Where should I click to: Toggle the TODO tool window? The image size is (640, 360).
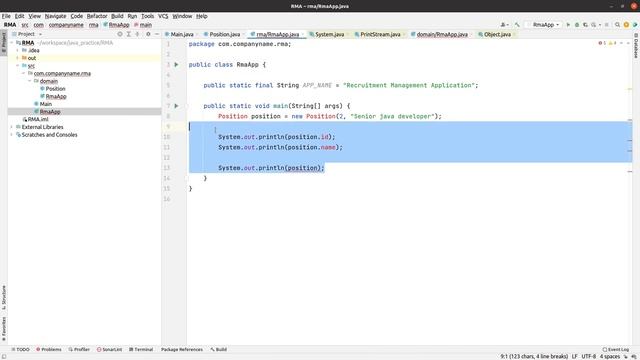tap(20, 349)
